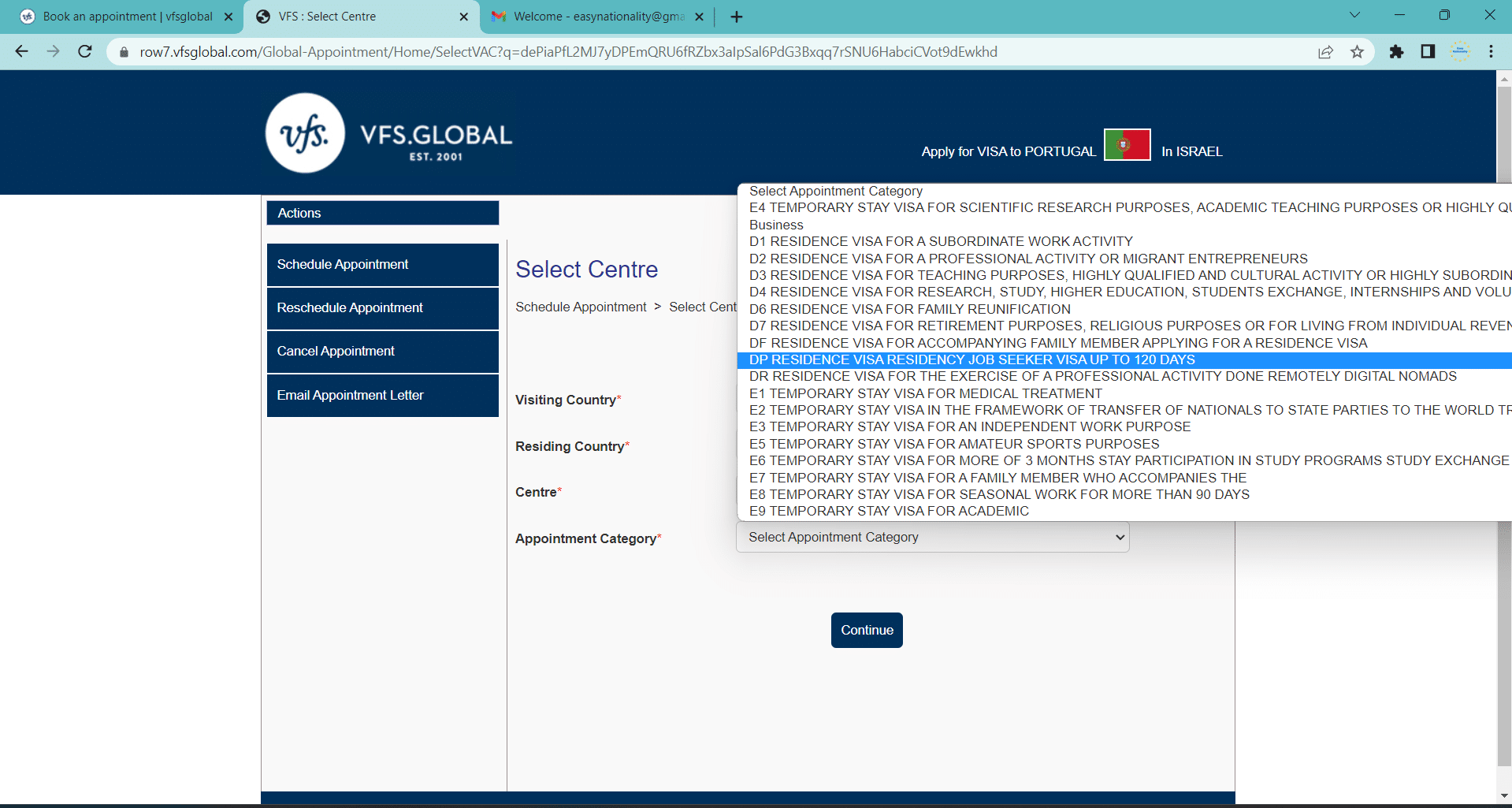The height and width of the screenshot is (808, 1512).
Task: Select DR digital nomads visa option
Action: coord(1124,376)
